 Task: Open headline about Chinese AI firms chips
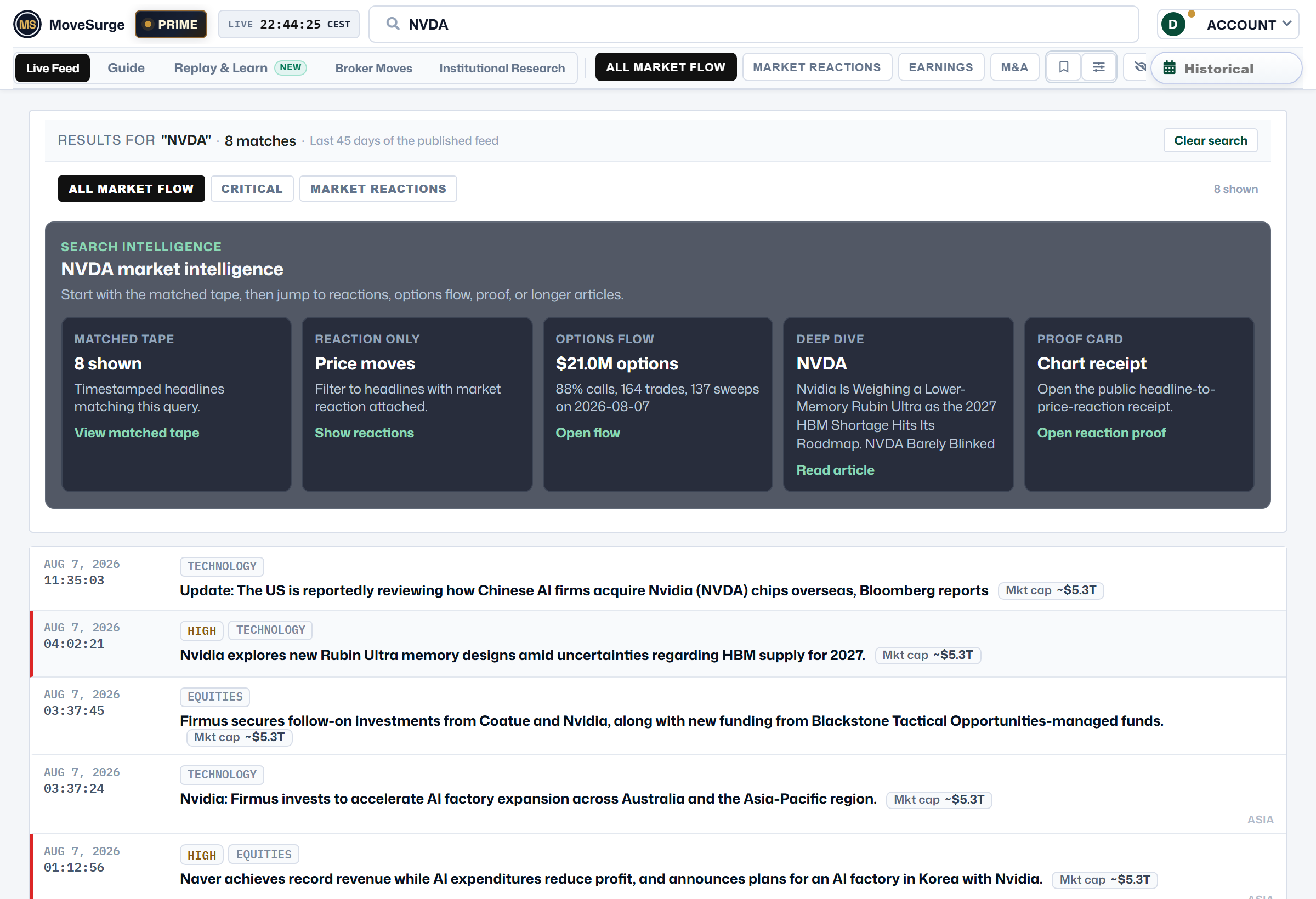[584, 590]
